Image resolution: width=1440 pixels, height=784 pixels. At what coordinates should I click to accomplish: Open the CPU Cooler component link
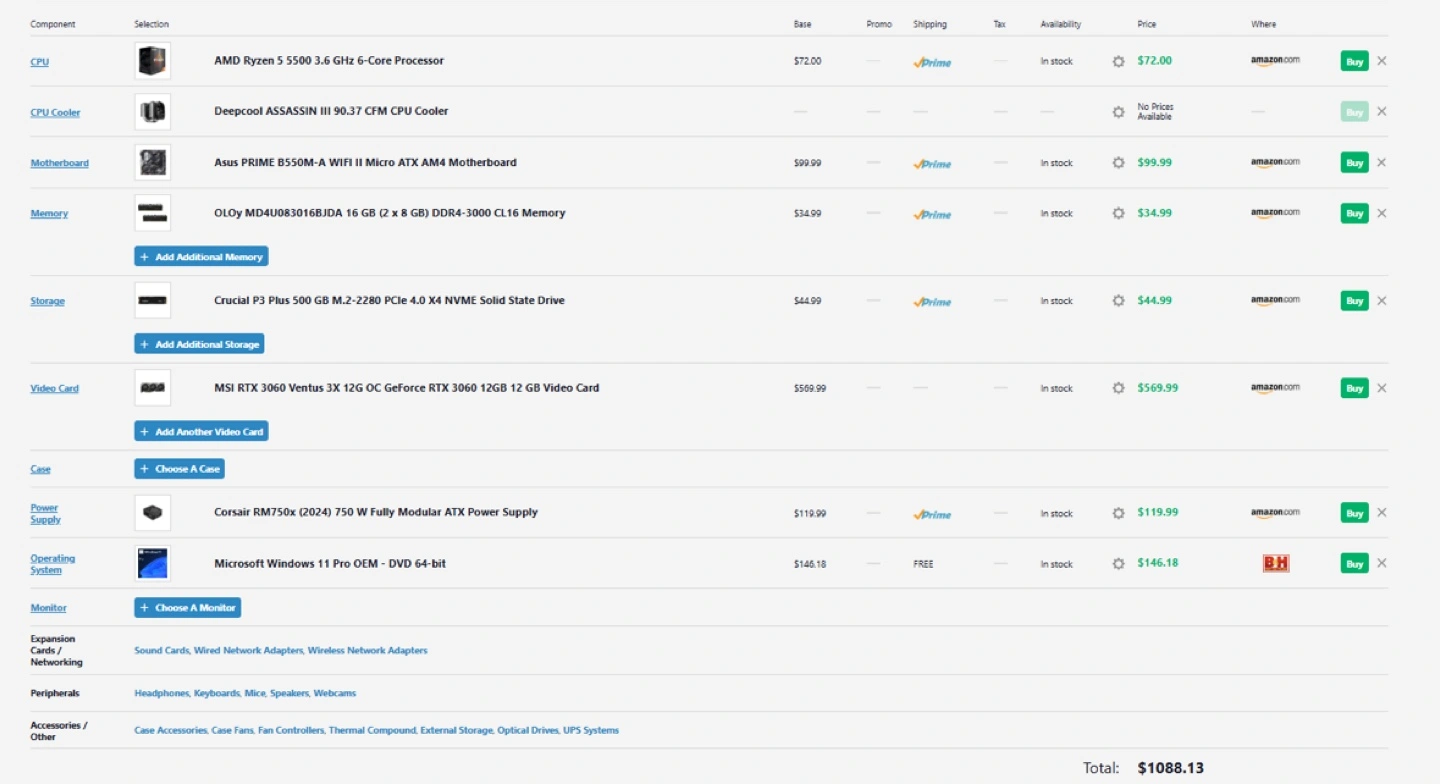[x=55, y=113]
